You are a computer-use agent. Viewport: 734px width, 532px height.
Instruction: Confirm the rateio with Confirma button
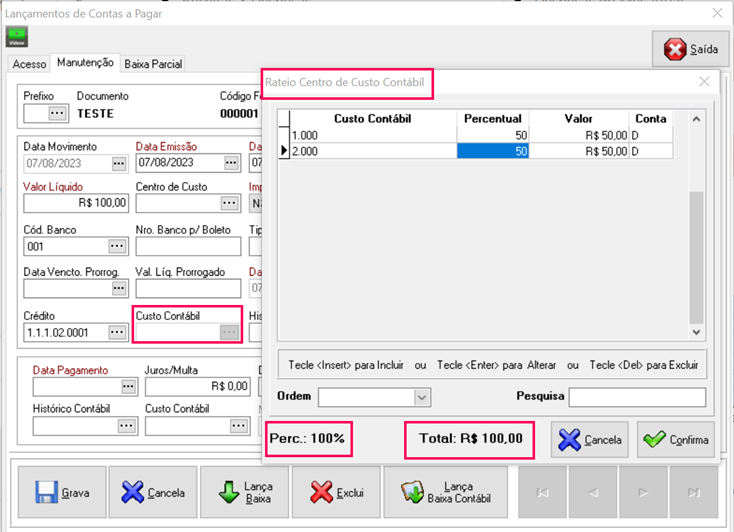tap(675, 440)
